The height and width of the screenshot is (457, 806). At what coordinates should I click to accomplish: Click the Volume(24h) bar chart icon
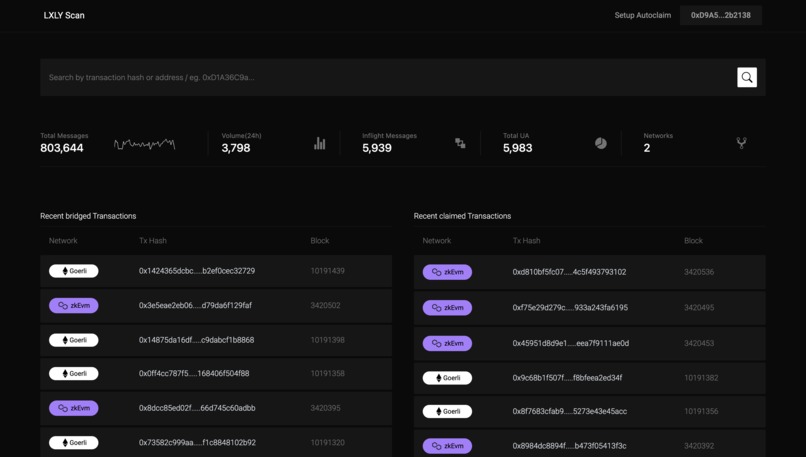click(319, 143)
